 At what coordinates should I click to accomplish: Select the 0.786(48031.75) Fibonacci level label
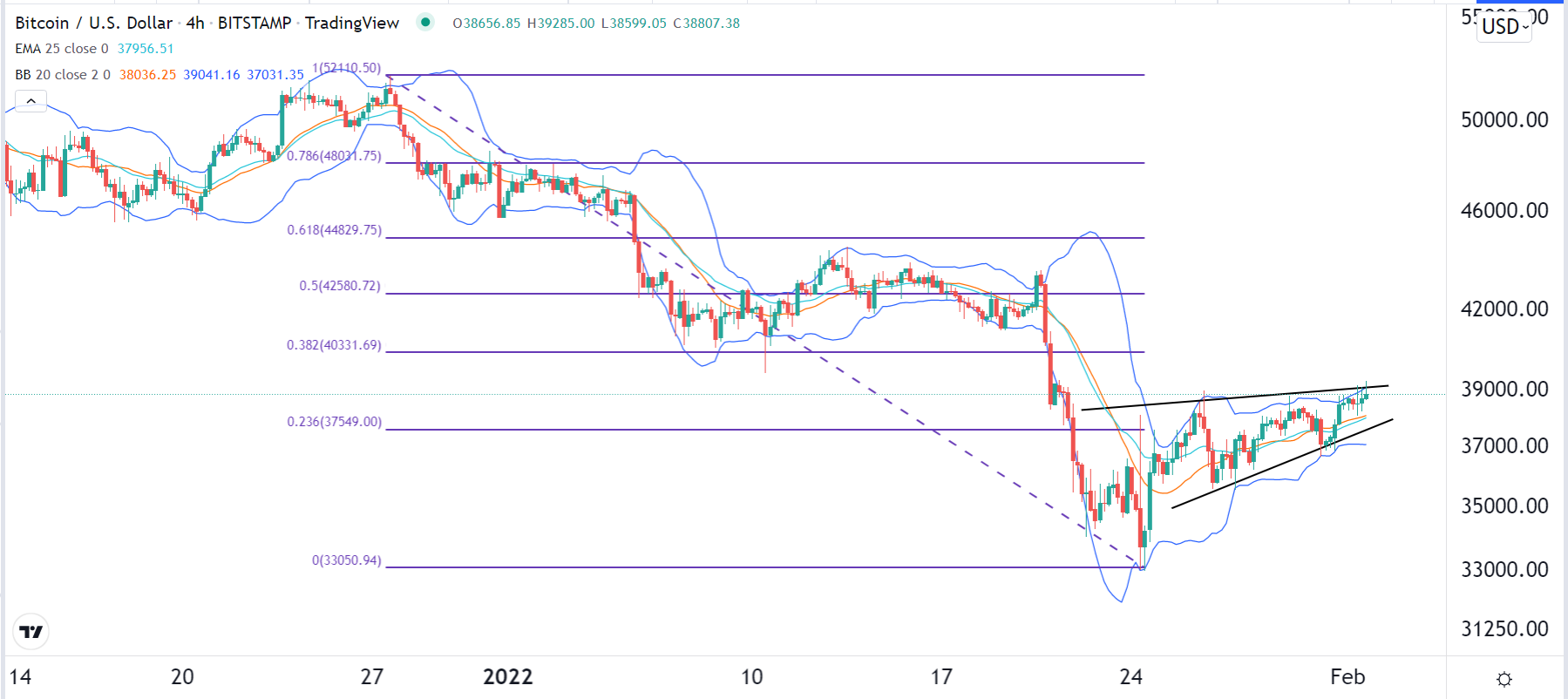(334, 156)
